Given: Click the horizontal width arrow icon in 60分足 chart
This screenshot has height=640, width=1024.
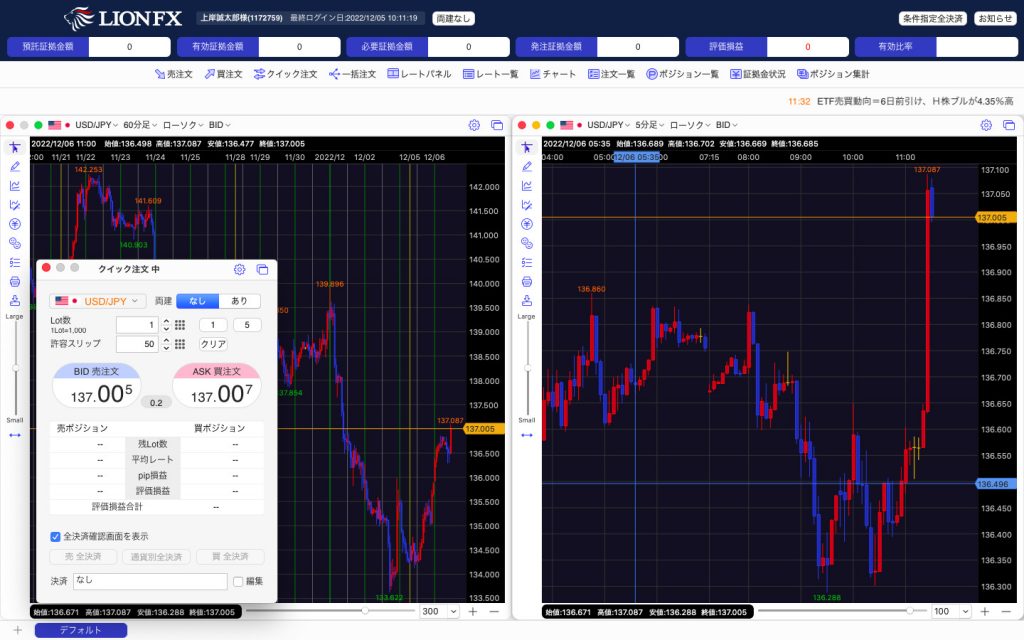Looking at the screenshot, I should (x=14, y=435).
